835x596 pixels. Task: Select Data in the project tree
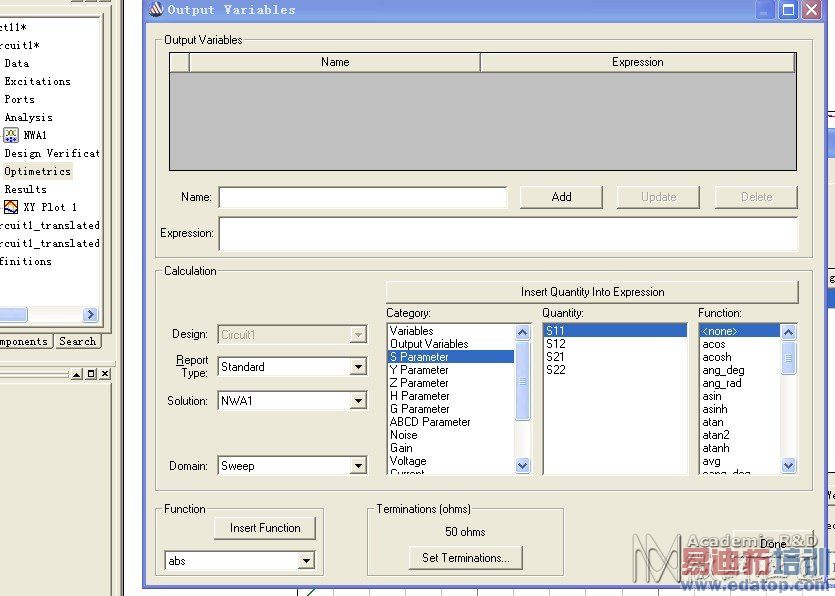16,63
